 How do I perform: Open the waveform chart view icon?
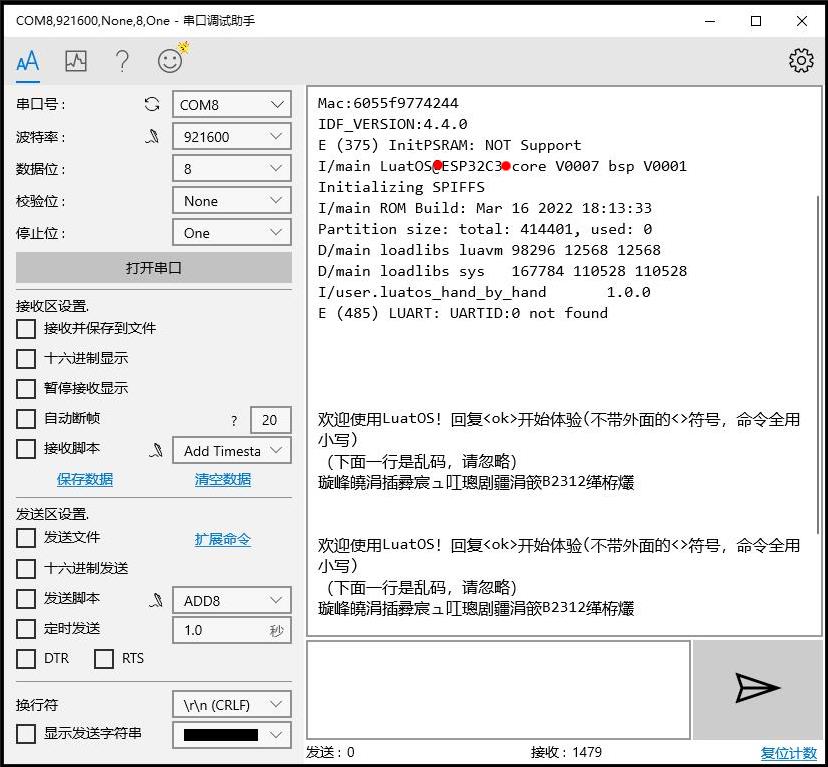tap(76, 61)
